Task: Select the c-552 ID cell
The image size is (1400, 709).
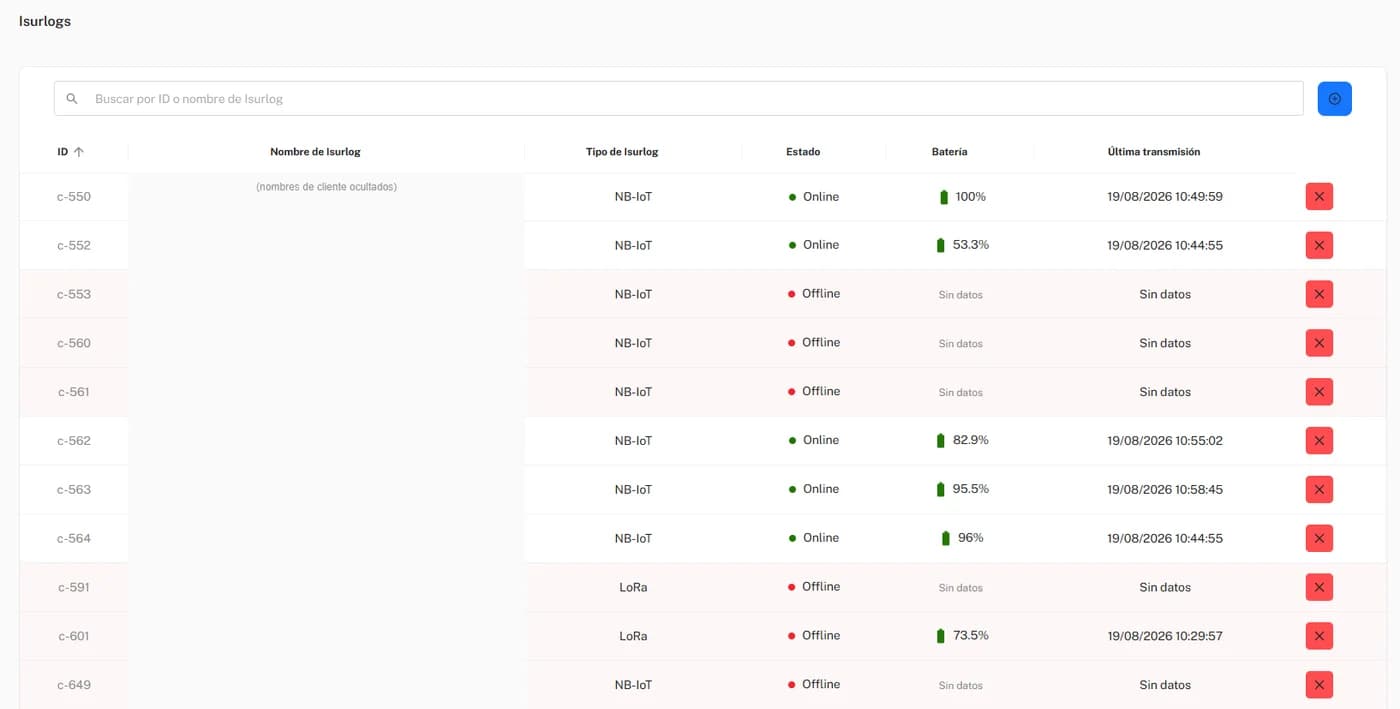Action: tap(74, 245)
